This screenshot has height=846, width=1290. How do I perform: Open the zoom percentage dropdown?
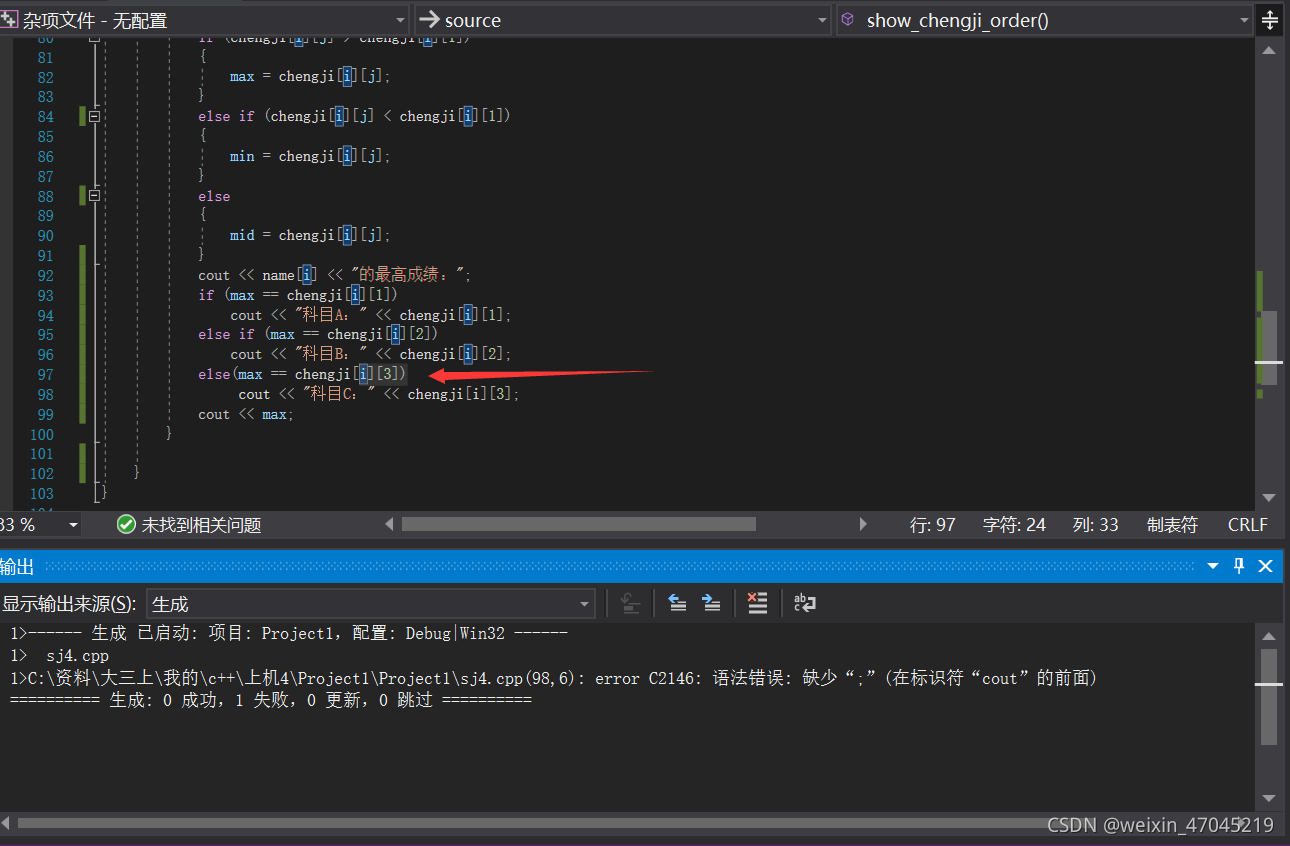73,525
